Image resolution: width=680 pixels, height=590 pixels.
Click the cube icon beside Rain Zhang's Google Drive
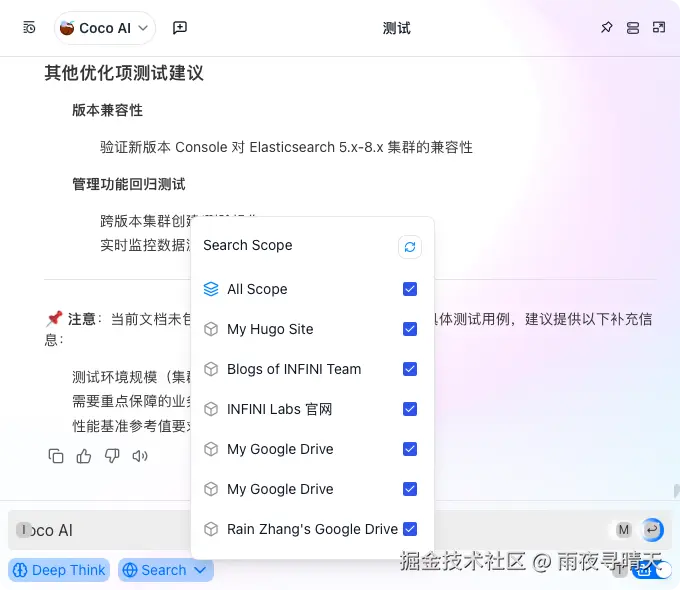[x=211, y=529]
